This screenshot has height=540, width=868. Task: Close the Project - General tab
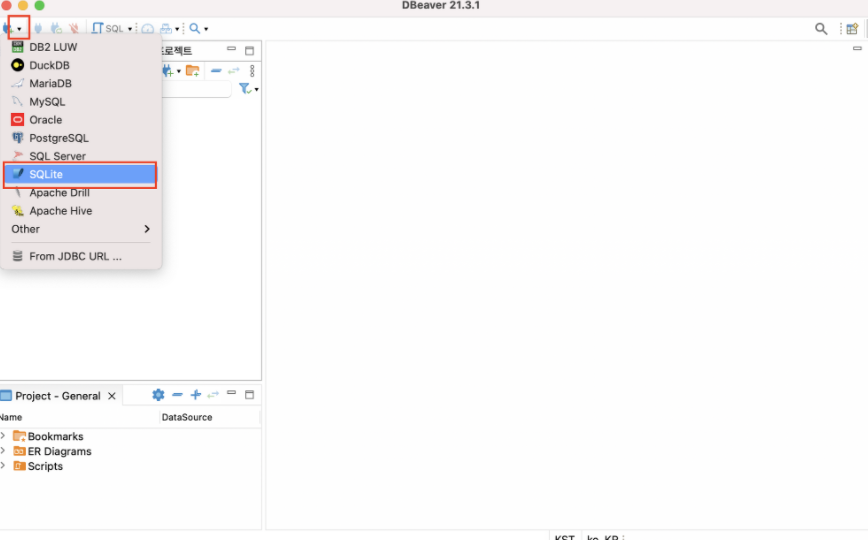click(112, 396)
